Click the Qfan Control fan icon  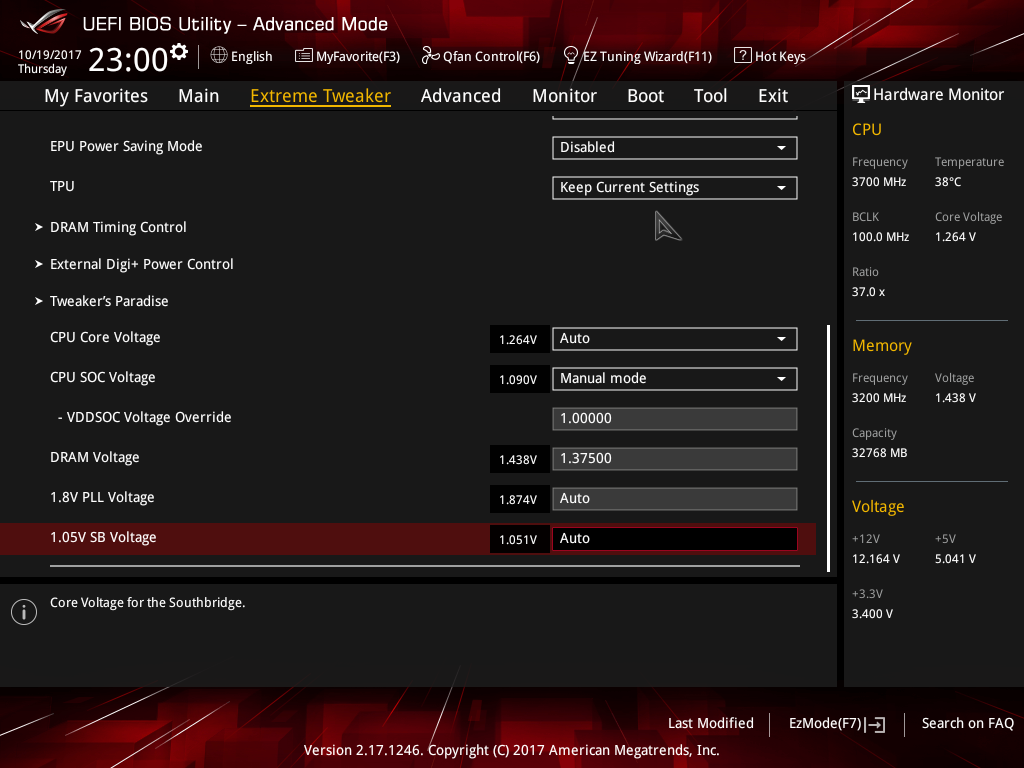pos(430,56)
